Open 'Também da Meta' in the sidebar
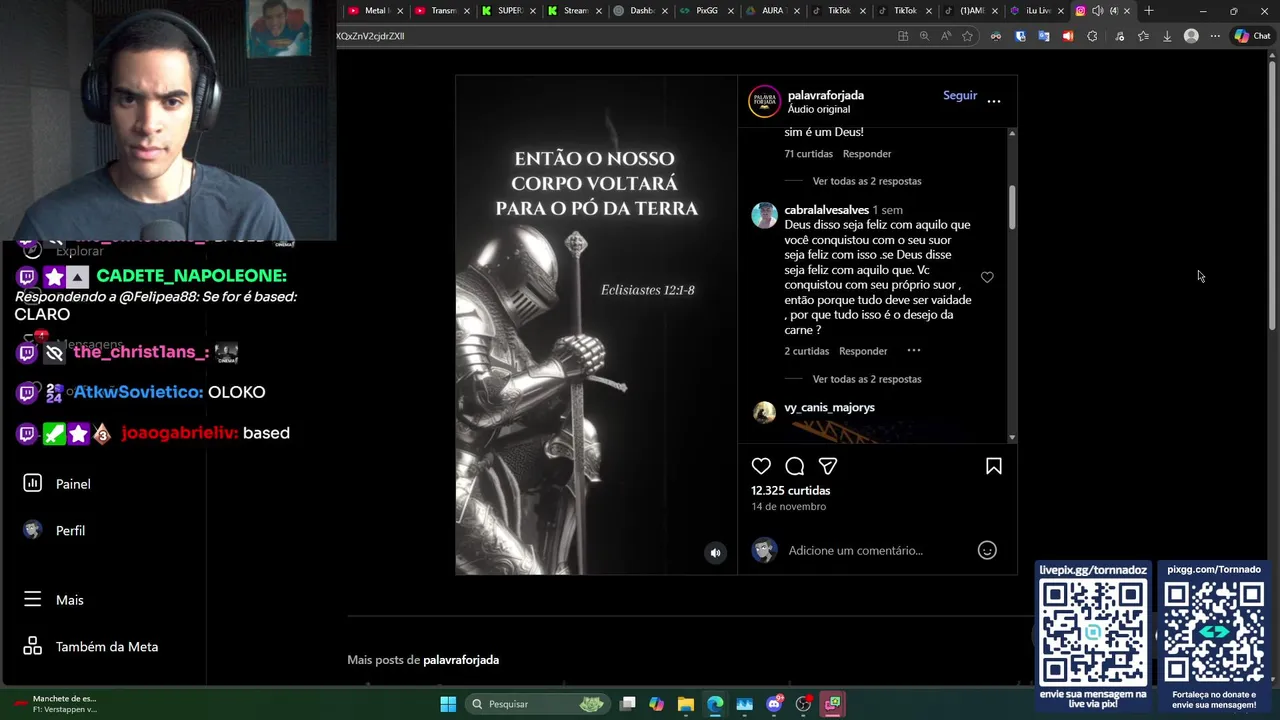The image size is (1280, 720). pos(92,647)
